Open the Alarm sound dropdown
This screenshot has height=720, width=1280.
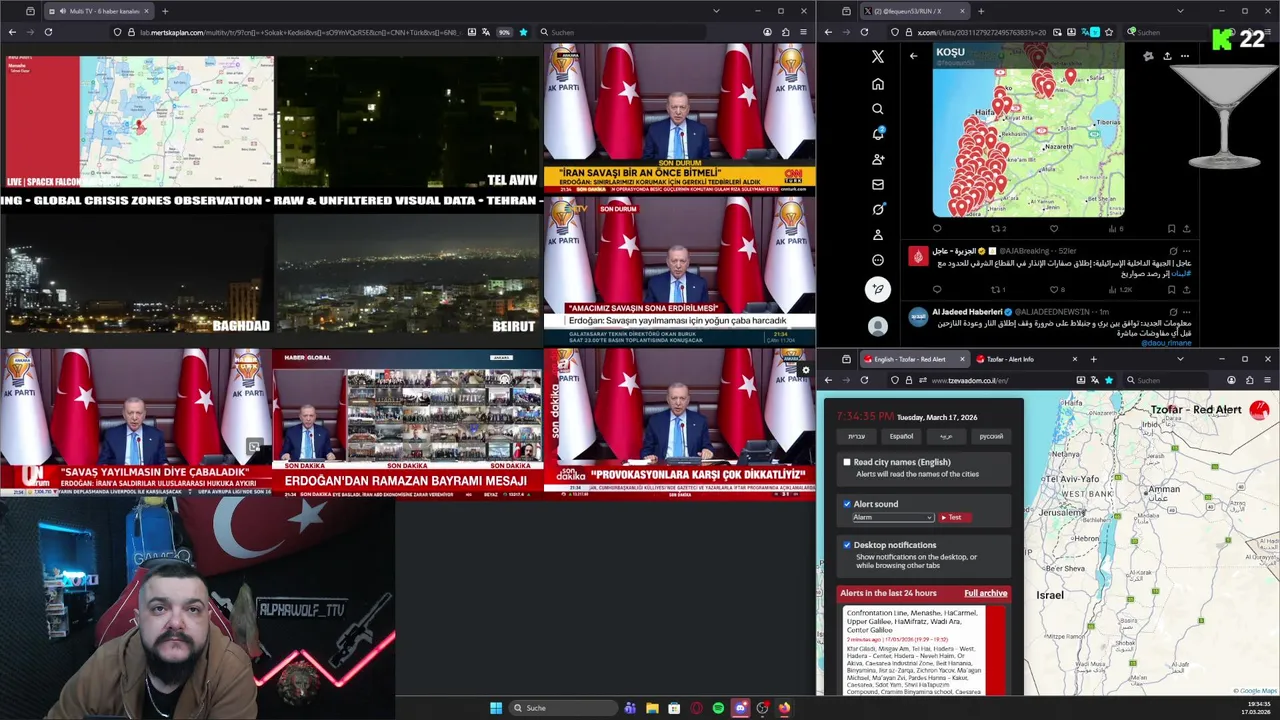click(892, 518)
